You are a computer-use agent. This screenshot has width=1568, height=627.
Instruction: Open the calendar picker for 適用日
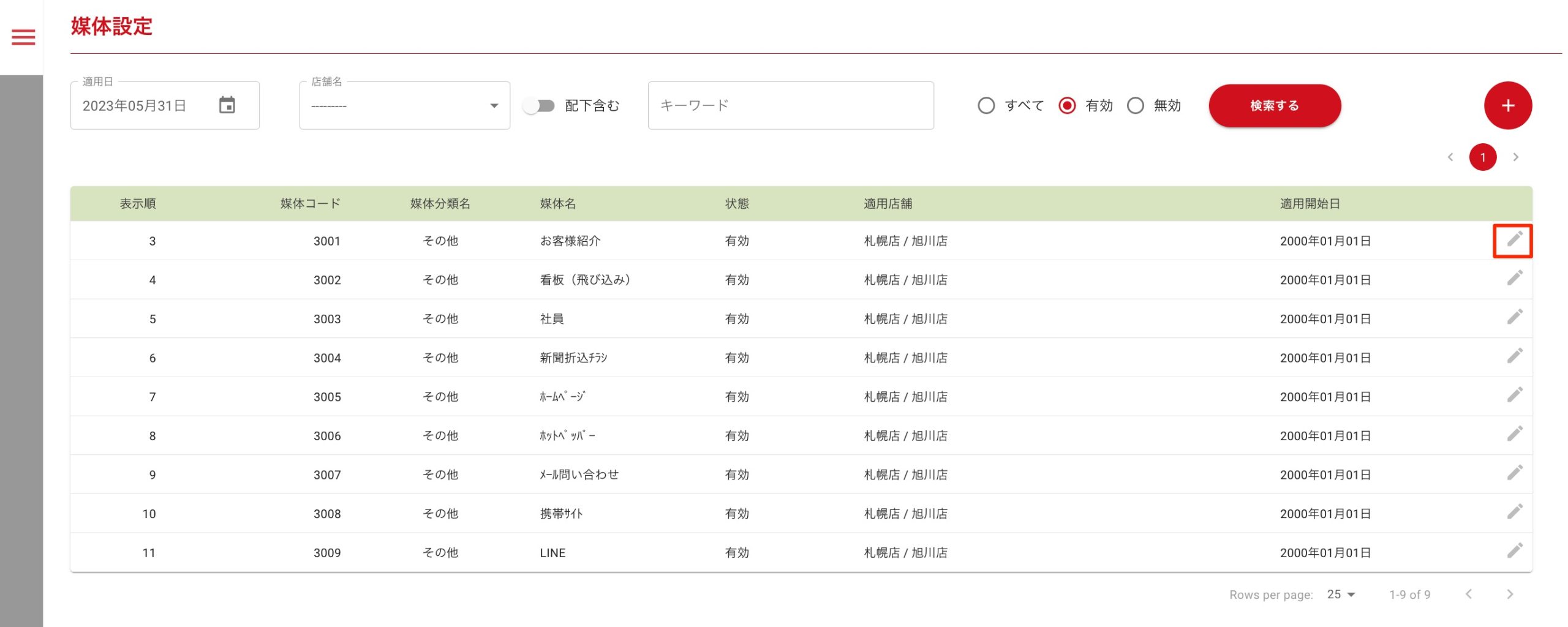[227, 105]
